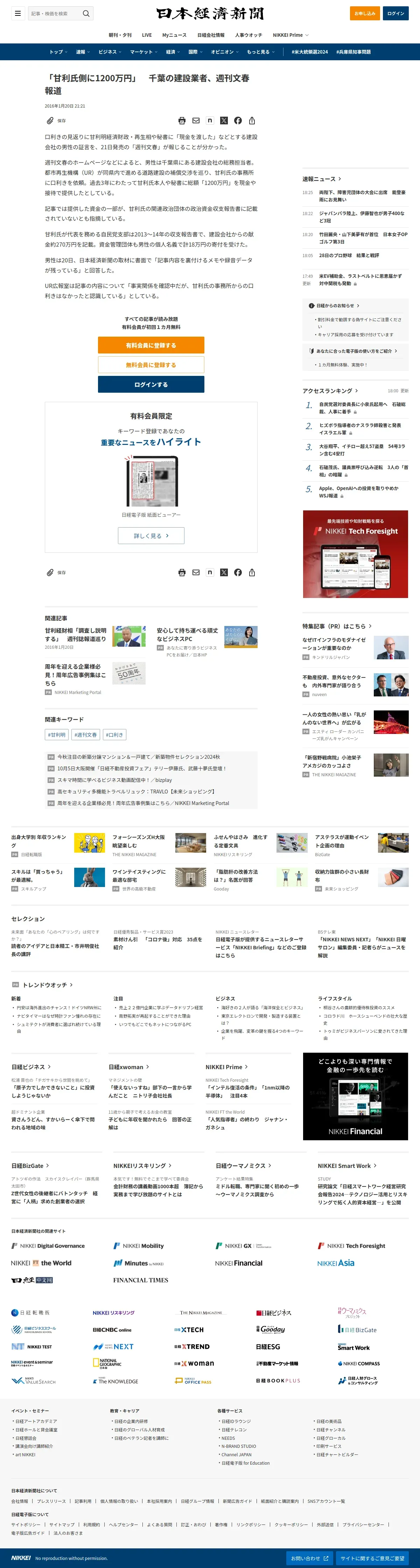Viewport: 420px width, 1568px height.
Task: Share on X using bottom icon
Action: pos(224,572)
